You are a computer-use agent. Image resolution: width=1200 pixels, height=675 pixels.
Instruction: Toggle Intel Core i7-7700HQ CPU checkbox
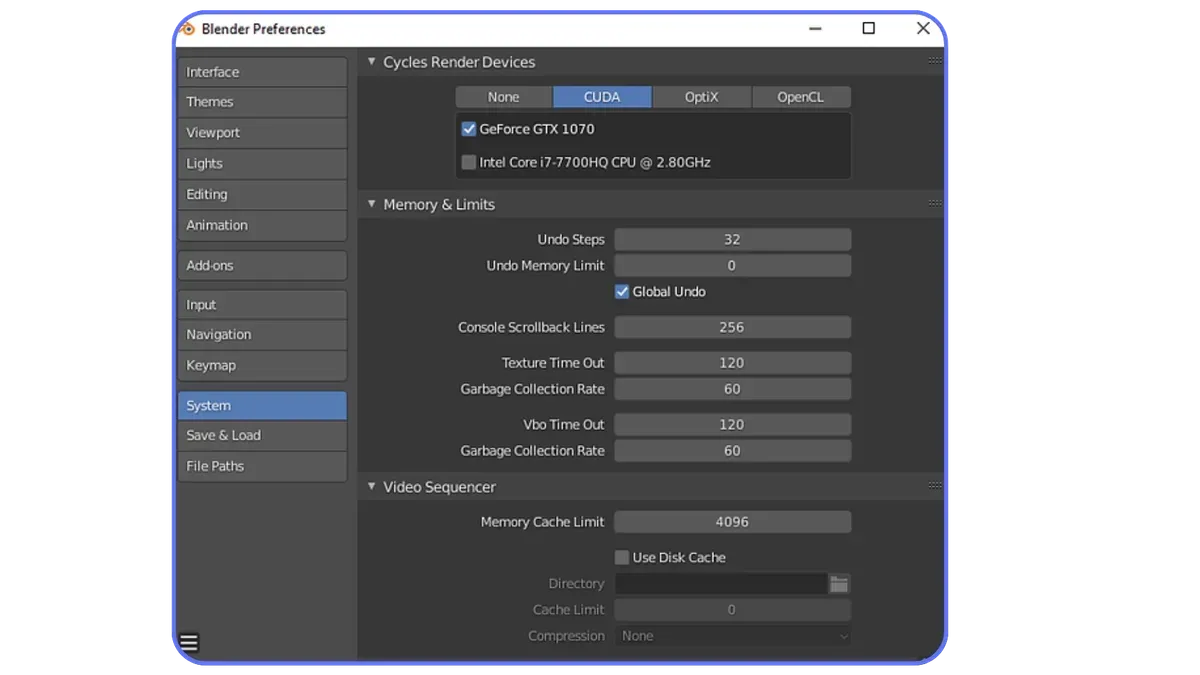point(468,162)
